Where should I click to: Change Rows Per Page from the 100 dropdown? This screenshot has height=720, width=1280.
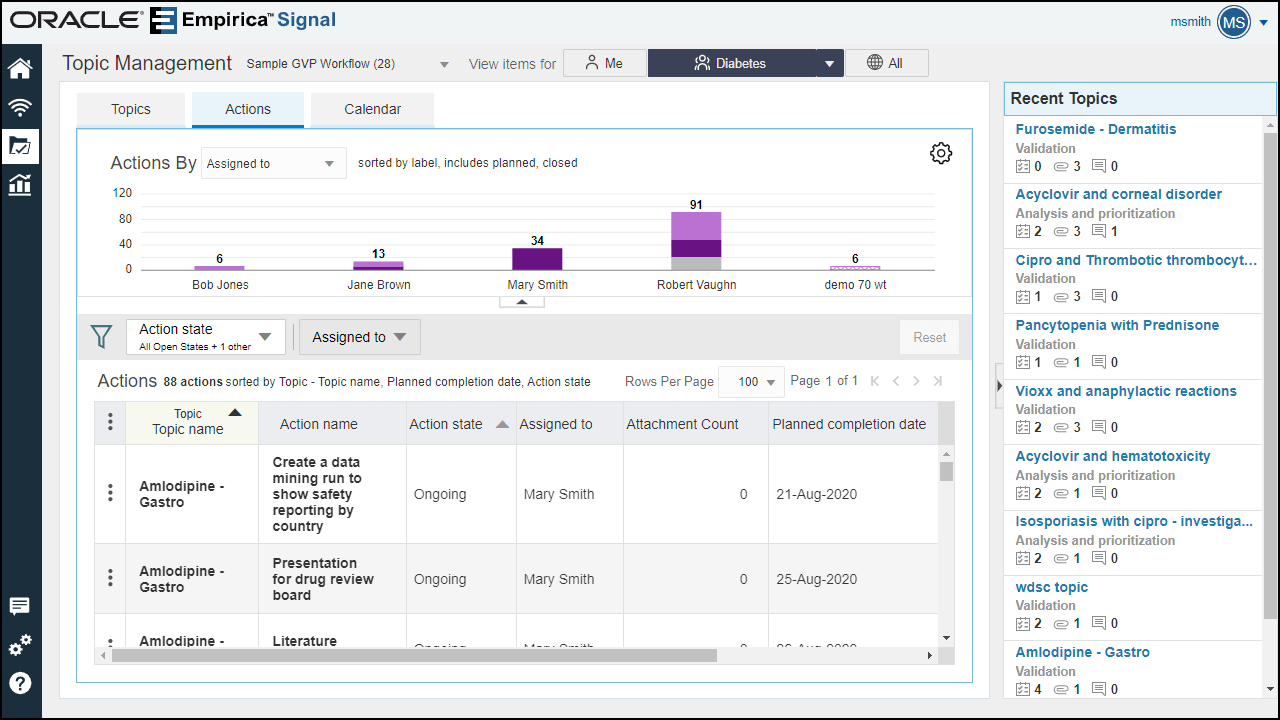751,381
